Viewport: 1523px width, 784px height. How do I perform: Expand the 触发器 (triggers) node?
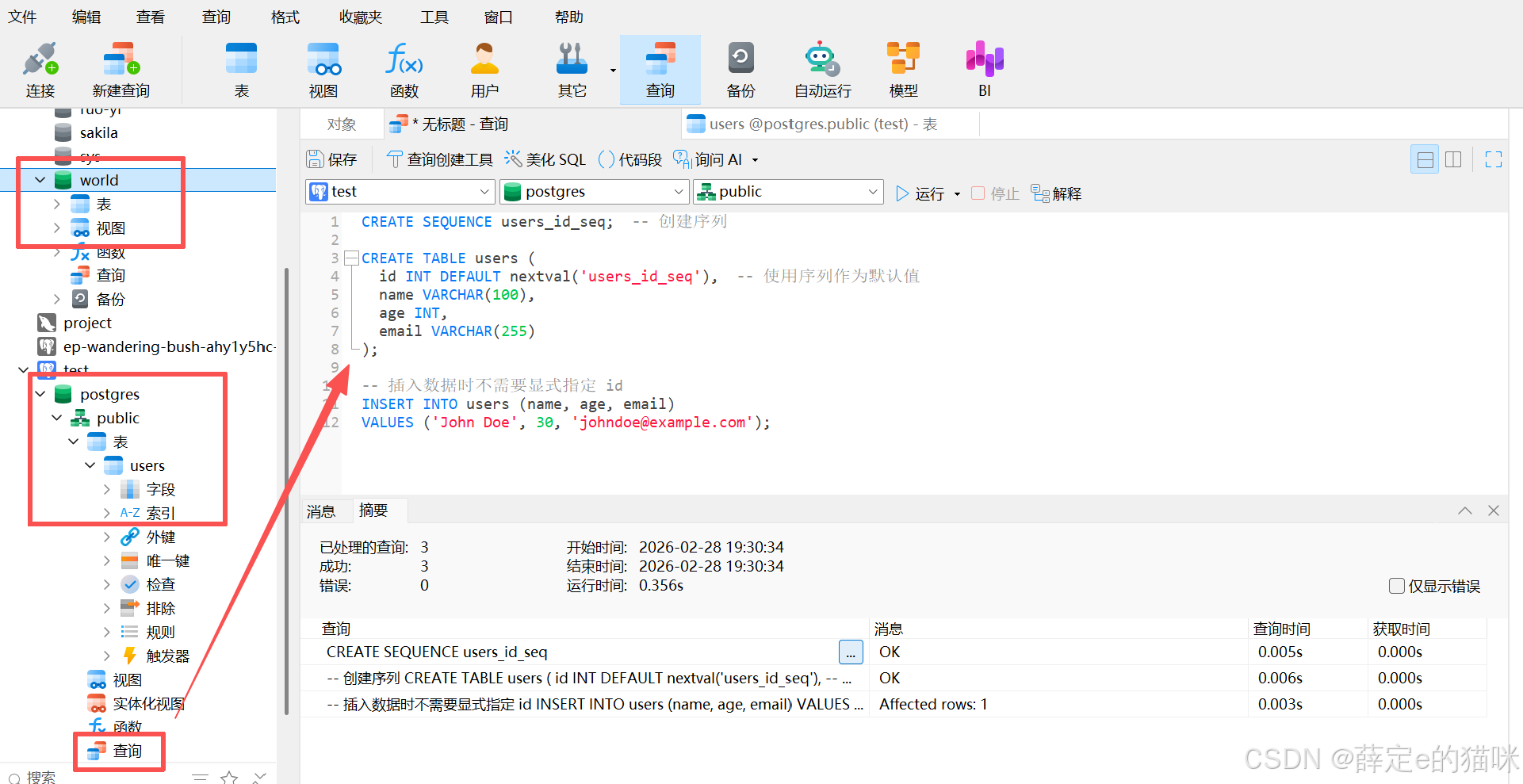click(x=106, y=656)
